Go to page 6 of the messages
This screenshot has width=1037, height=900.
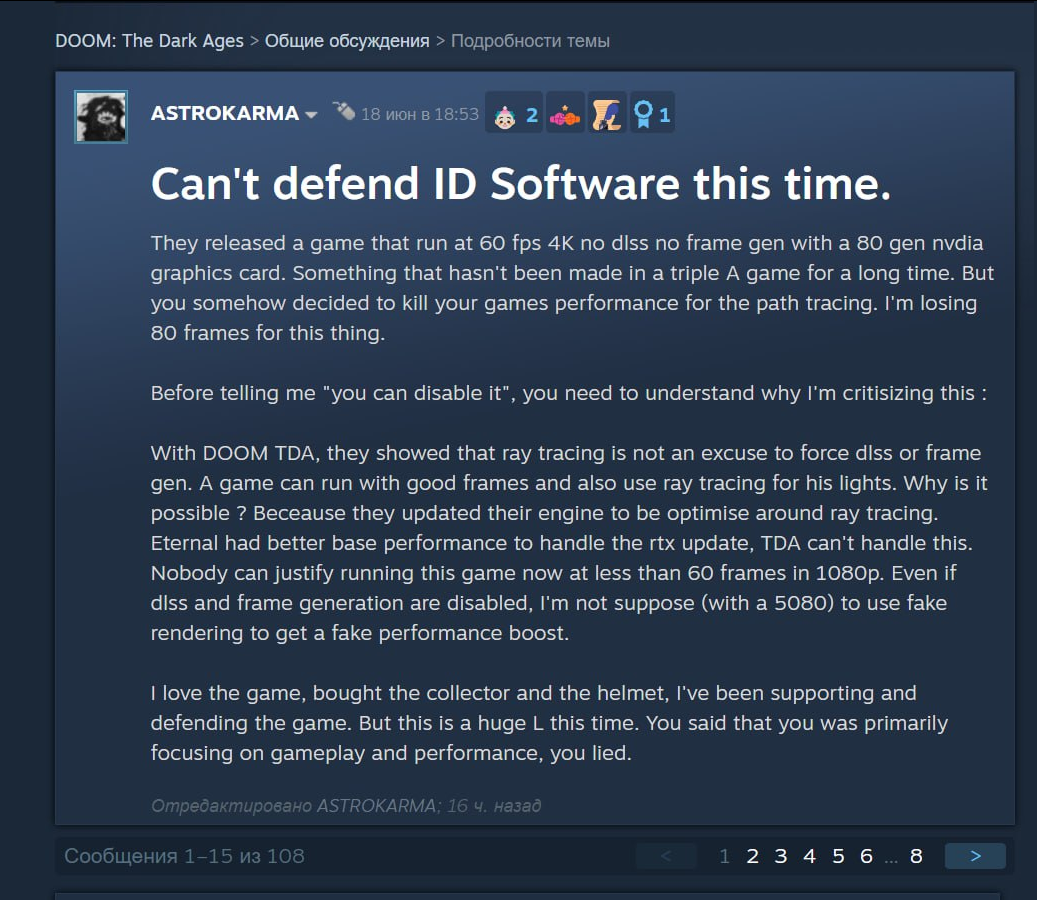[x=866, y=856]
